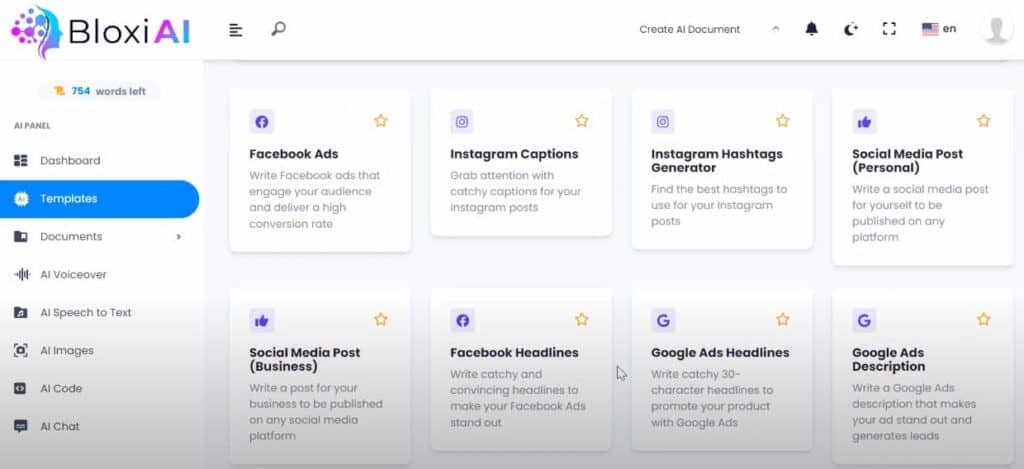
Task: Open the en language selector
Action: (938, 29)
